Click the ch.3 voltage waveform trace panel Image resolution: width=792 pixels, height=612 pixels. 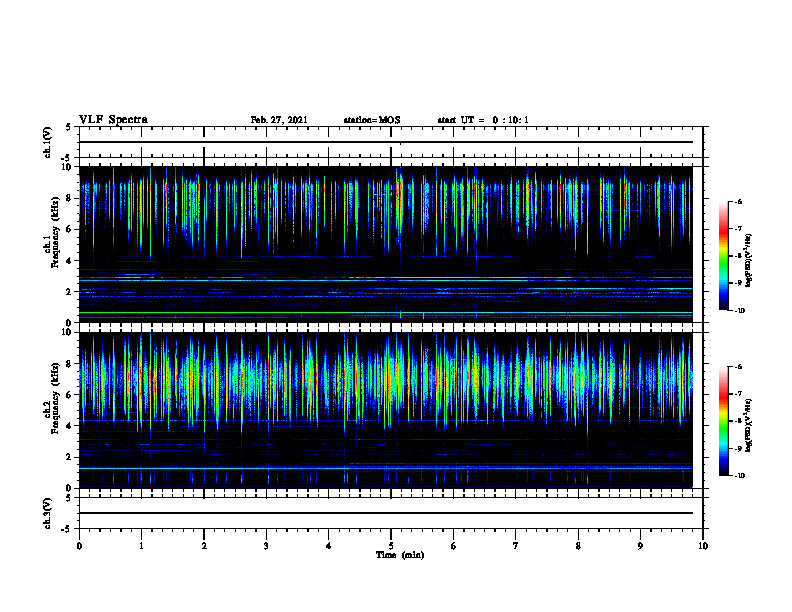click(x=391, y=513)
